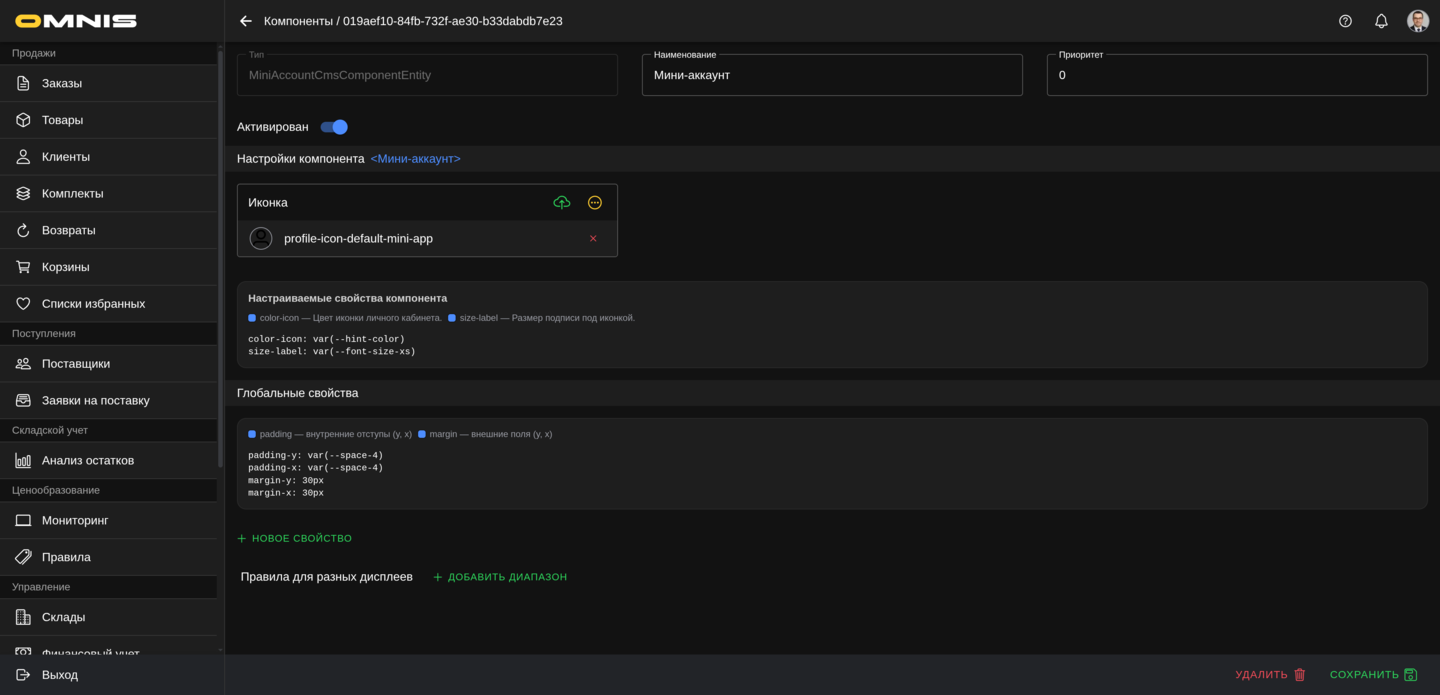Click Добавить диапазон button
Screen dimensions: 1440x695
(x=500, y=577)
